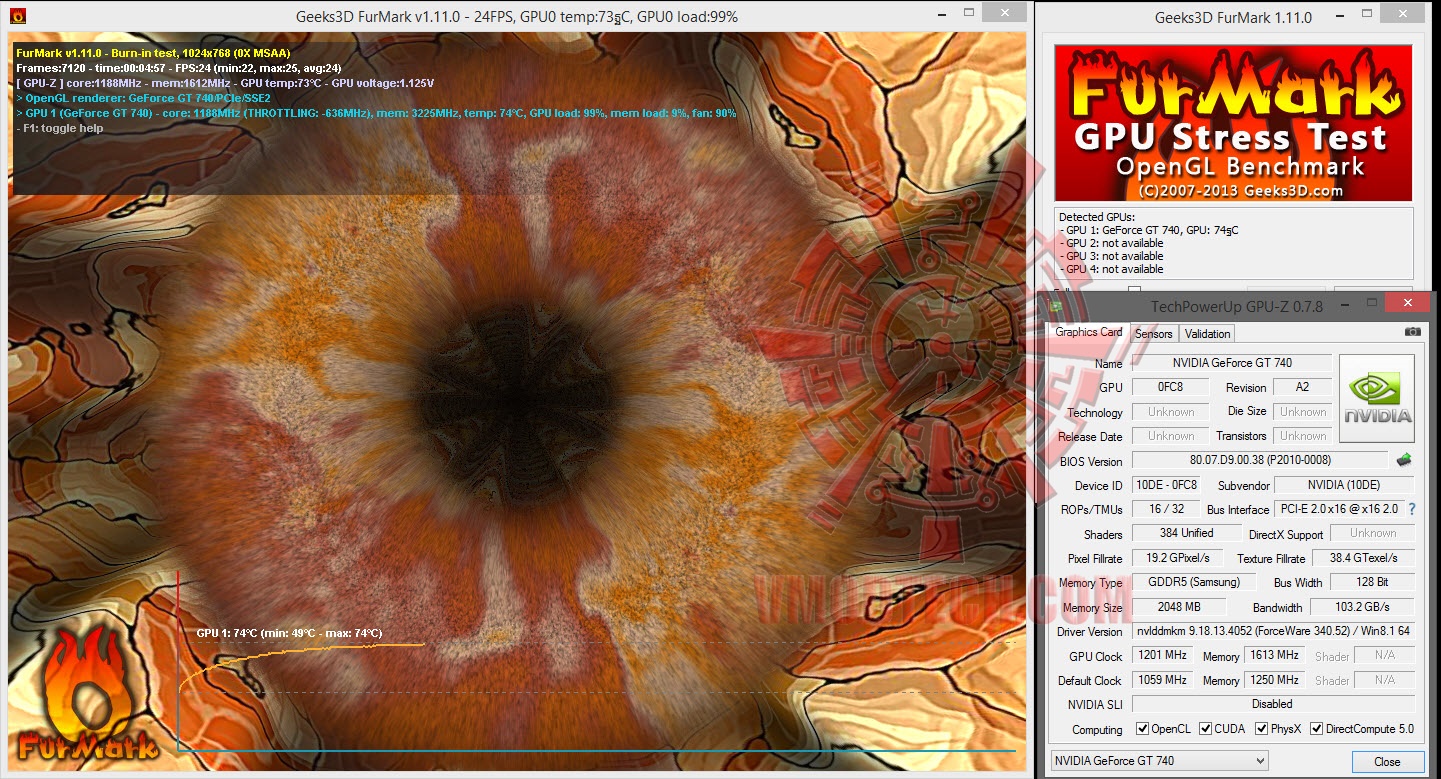Click the Texture Fillrate field 38.4 GTexel/s
The height and width of the screenshot is (779, 1441).
(x=1364, y=558)
